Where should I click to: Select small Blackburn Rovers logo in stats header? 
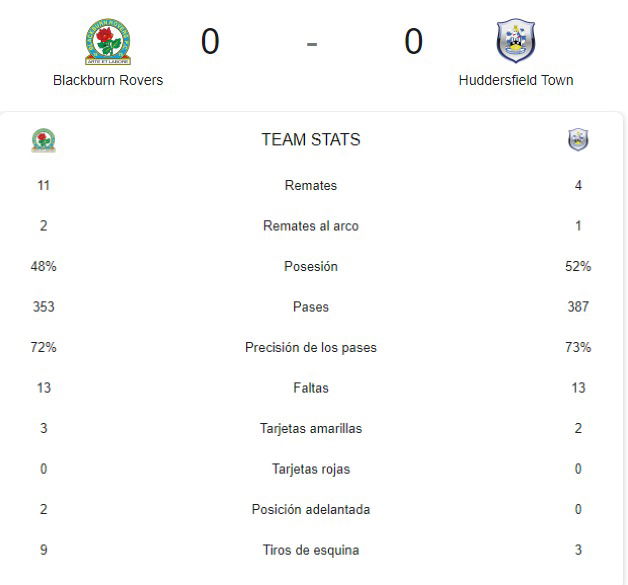(x=44, y=140)
